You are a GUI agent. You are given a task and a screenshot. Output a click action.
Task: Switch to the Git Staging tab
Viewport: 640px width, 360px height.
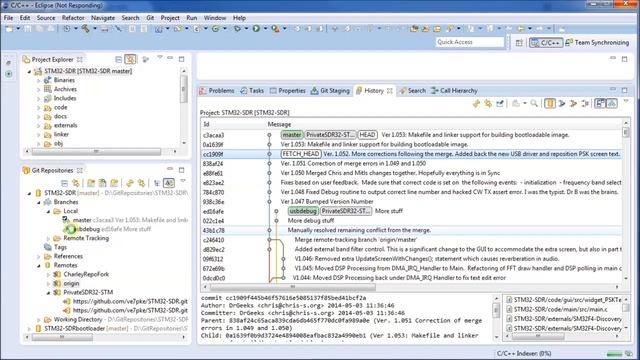(330, 91)
